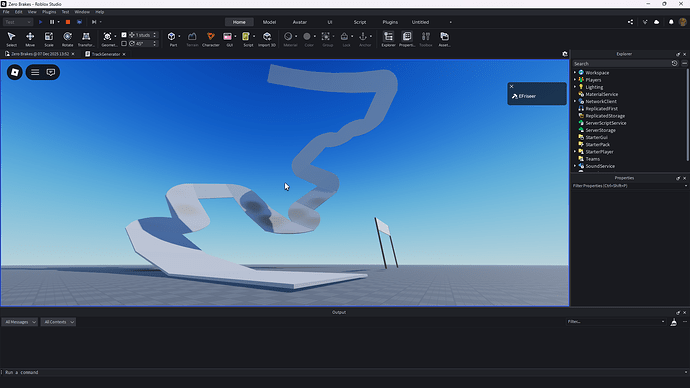Viewport: 690px width, 388px height.
Task: Switch to the Avatar ribbon tab
Action: tap(300, 22)
